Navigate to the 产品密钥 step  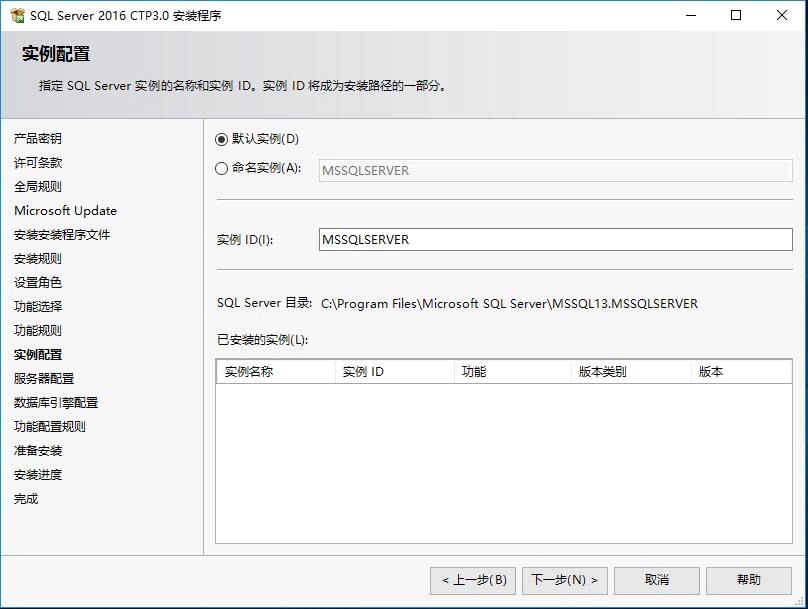click(38, 138)
